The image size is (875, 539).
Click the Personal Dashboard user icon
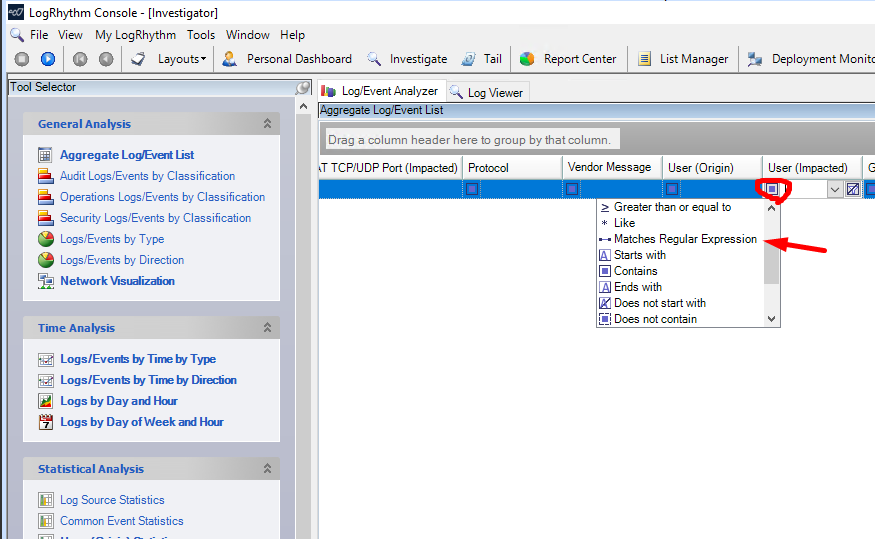pyautogui.click(x=229, y=59)
